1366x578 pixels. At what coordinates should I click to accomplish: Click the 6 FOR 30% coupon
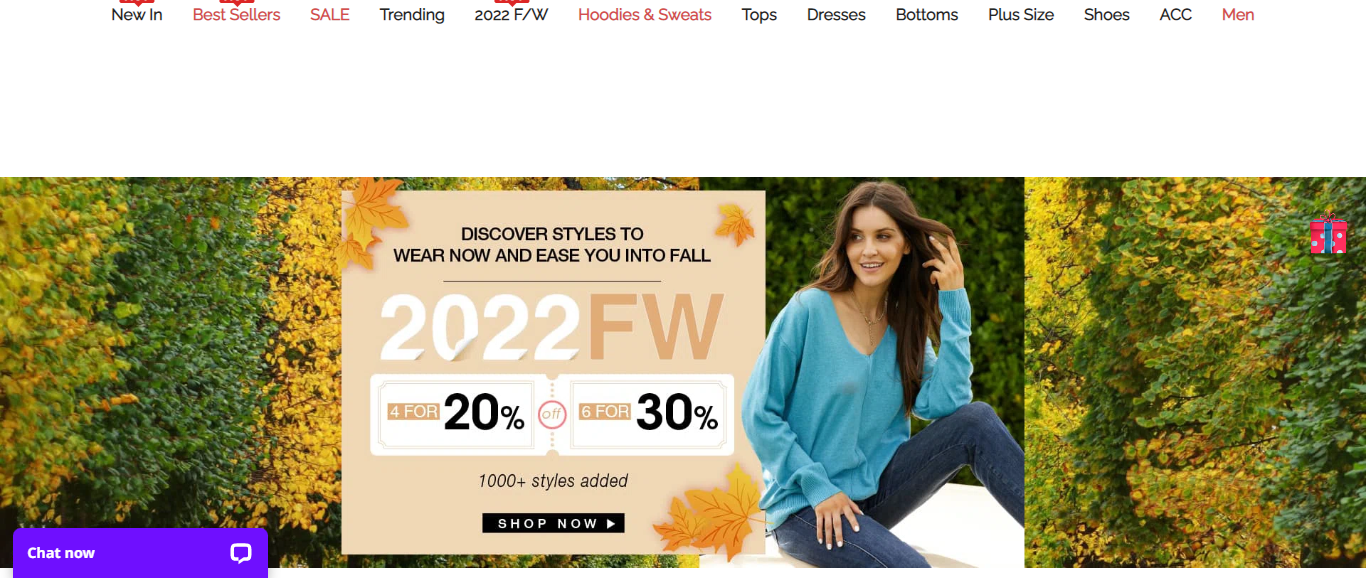pos(649,413)
